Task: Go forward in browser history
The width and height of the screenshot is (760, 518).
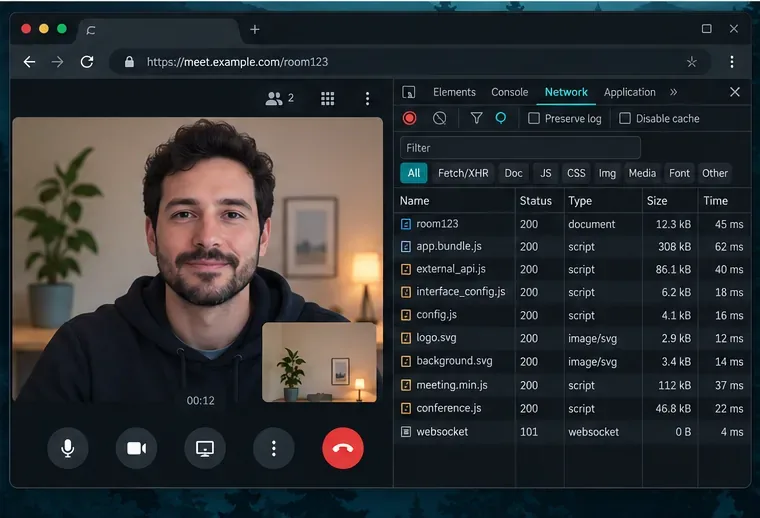Action: pyautogui.click(x=58, y=62)
